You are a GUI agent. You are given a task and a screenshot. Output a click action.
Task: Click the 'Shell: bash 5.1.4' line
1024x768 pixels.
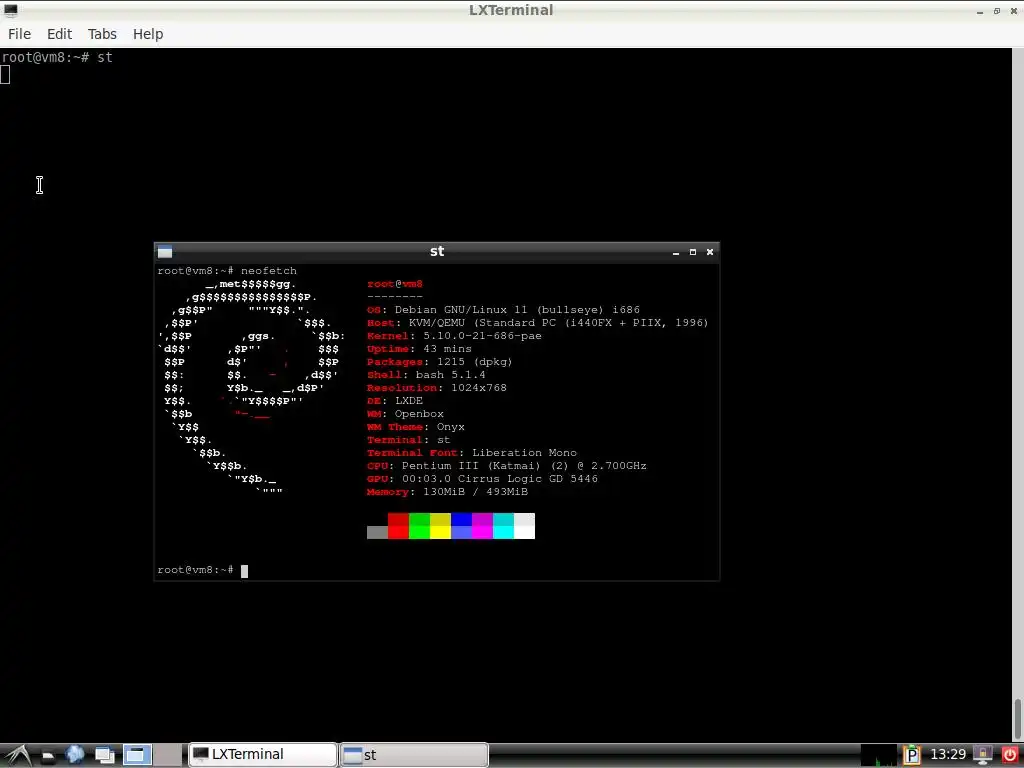point(426,375)
